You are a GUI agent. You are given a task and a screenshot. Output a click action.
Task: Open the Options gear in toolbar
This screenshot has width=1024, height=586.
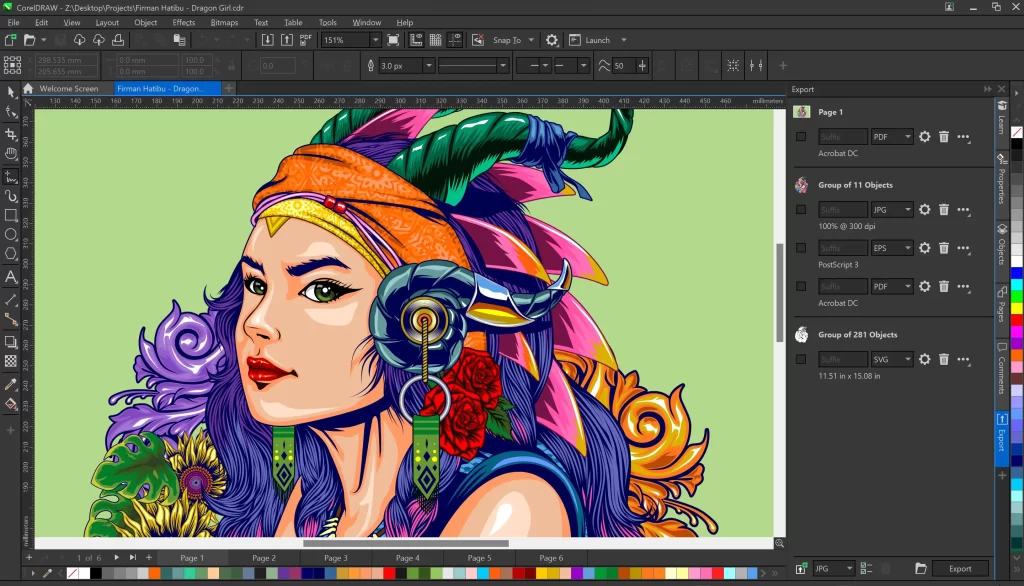pos(552,40)
